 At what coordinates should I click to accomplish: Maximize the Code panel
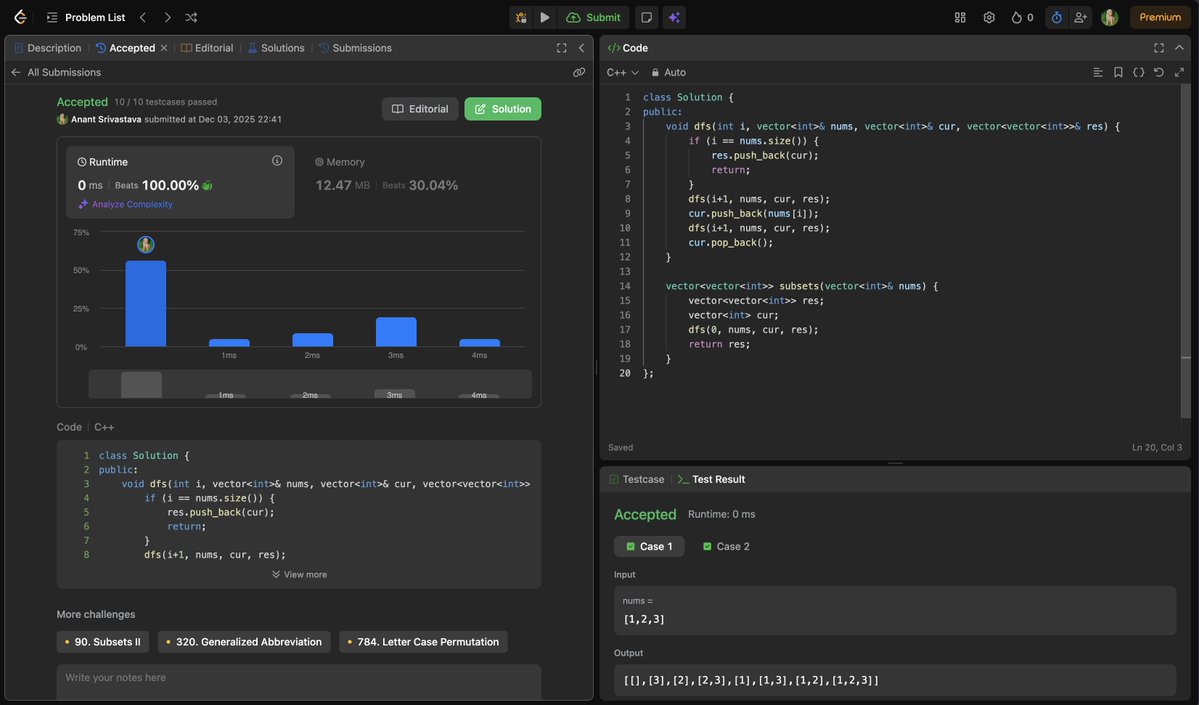[x=1158, y=47]
